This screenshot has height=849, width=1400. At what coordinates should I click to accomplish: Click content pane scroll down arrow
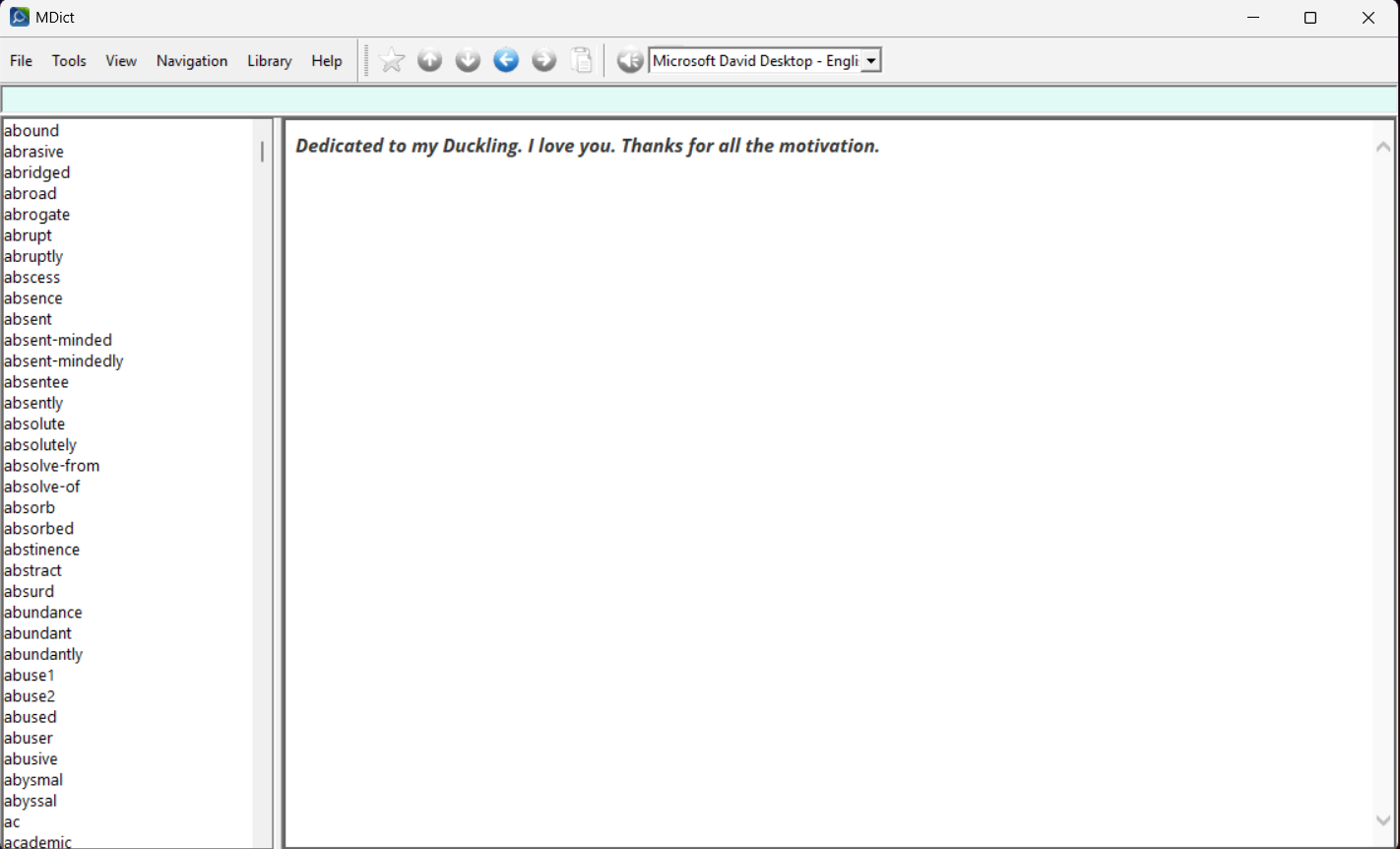coord(1382,819)
